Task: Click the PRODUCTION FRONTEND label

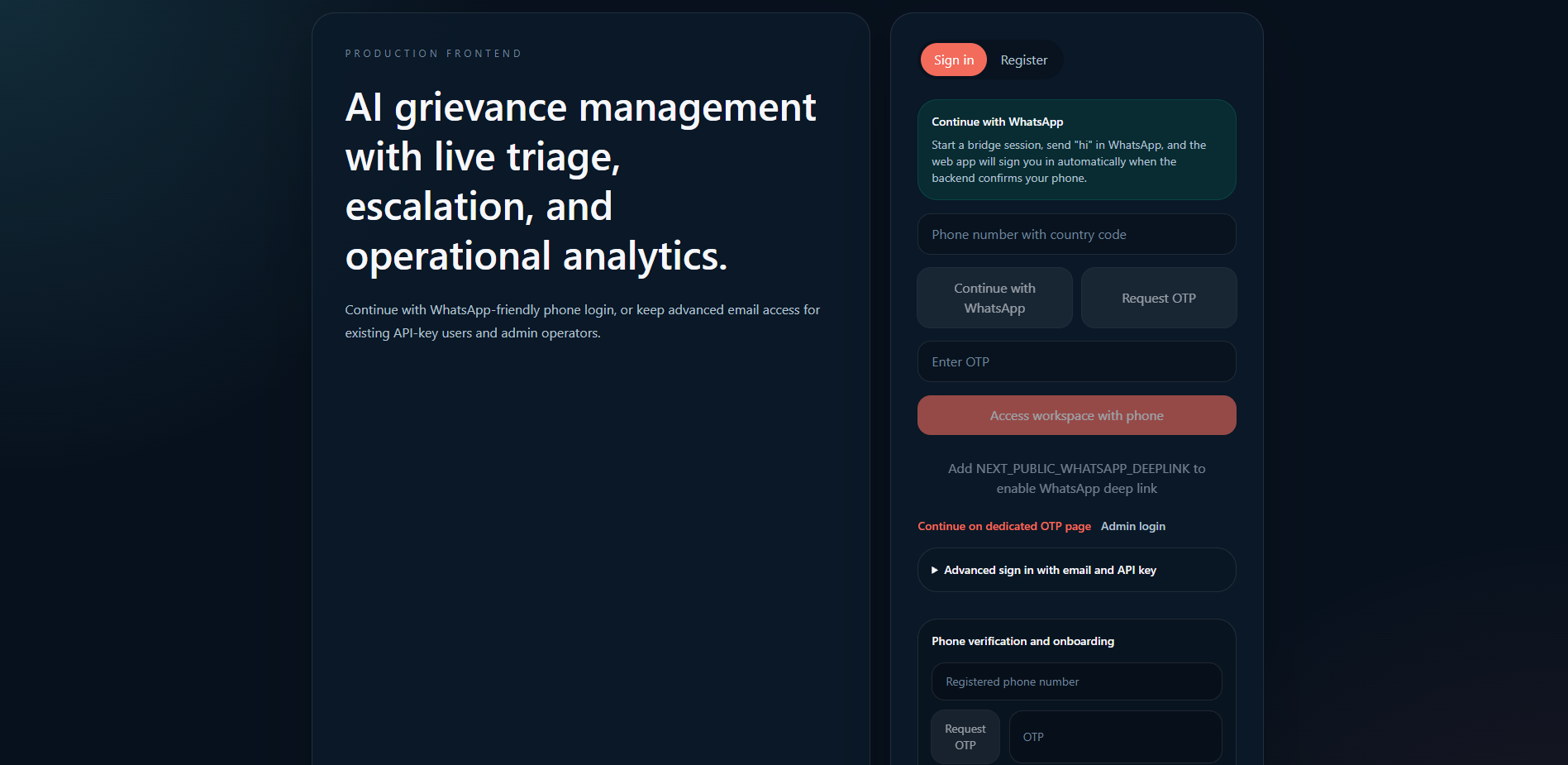Action: point(433,54)
